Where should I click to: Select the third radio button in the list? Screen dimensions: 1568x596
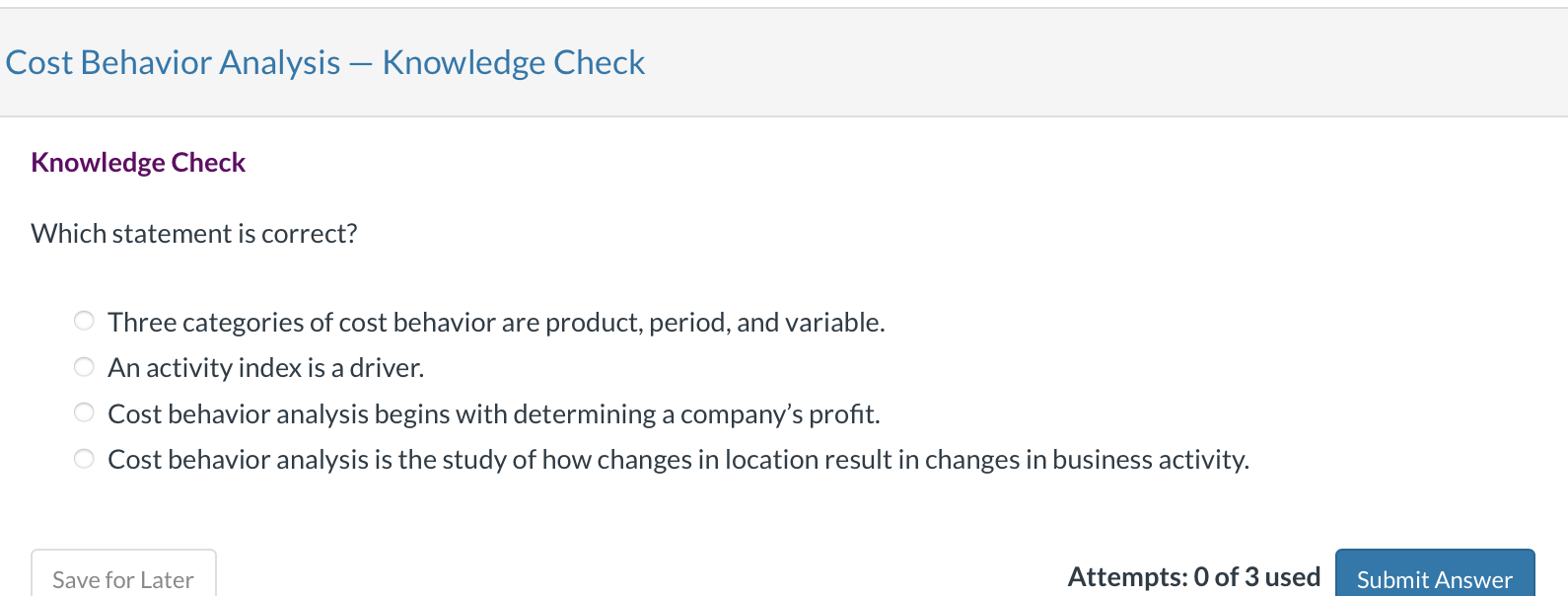click(x=84, y=411)
